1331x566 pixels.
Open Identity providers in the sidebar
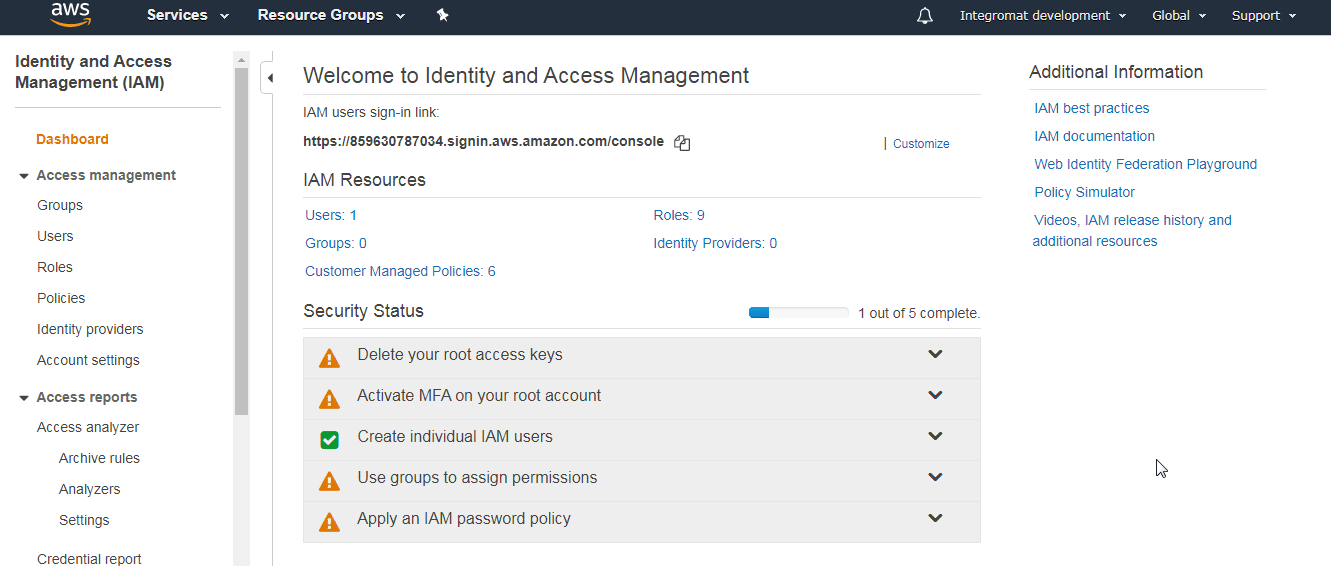click(x=90, y=329)
